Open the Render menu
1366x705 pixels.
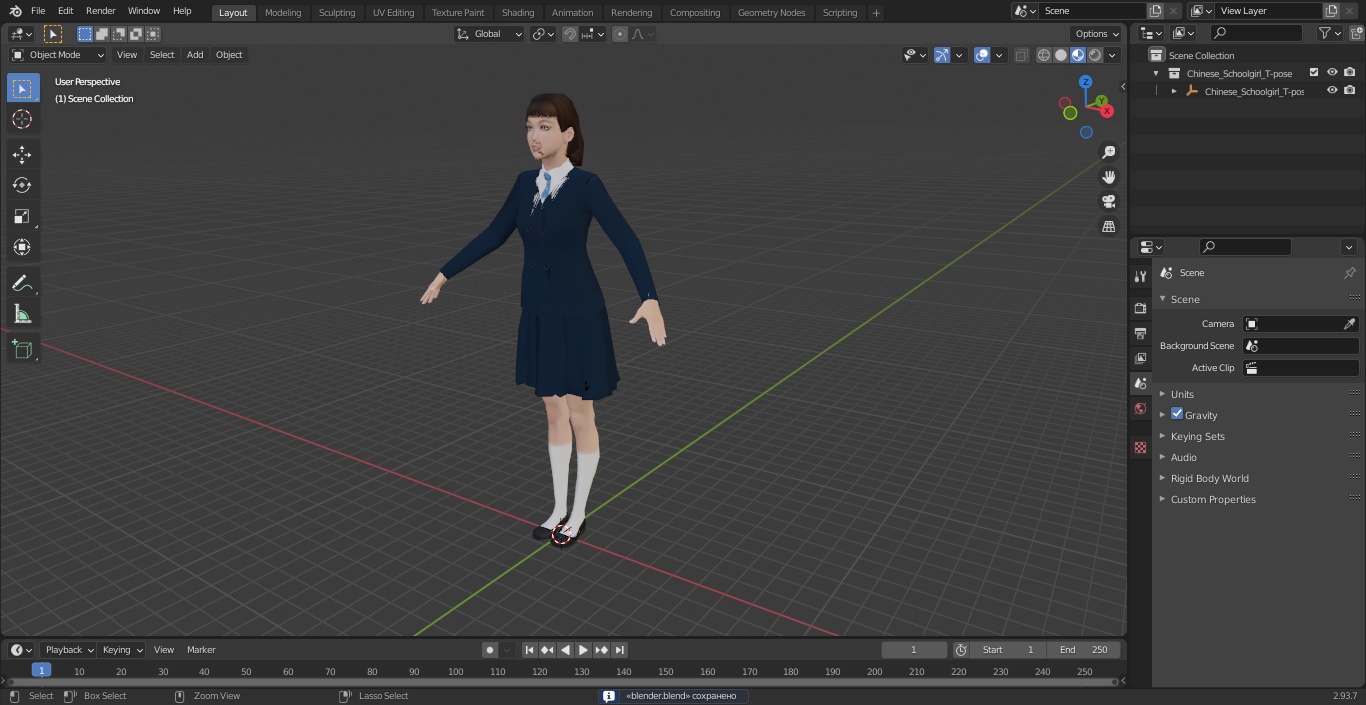100,11
